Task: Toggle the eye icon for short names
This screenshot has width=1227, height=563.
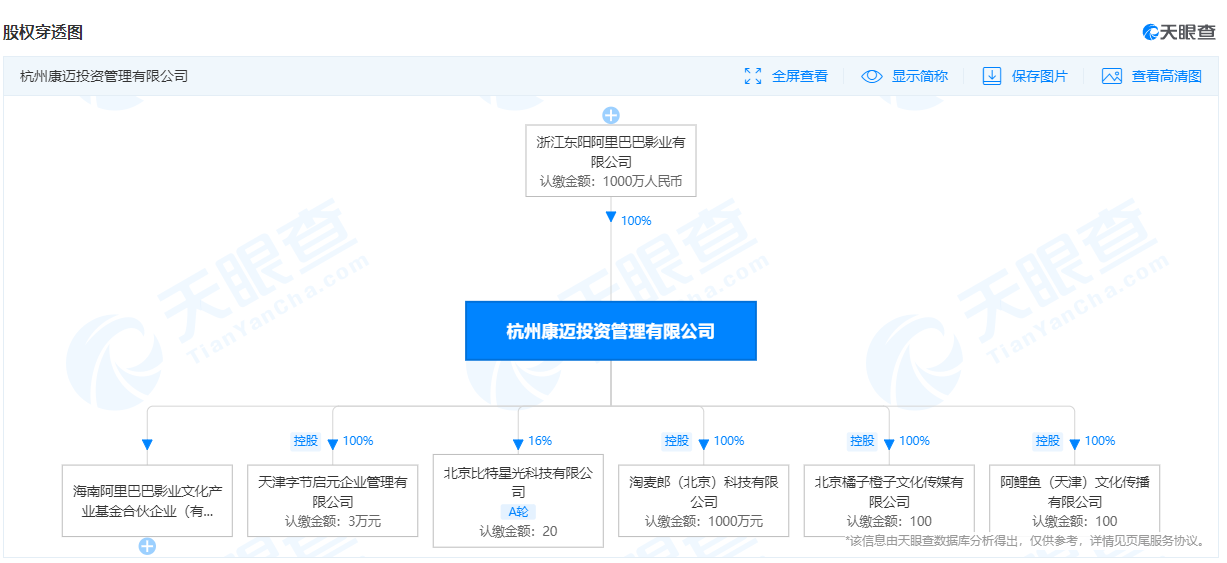Action: [872, 76]
